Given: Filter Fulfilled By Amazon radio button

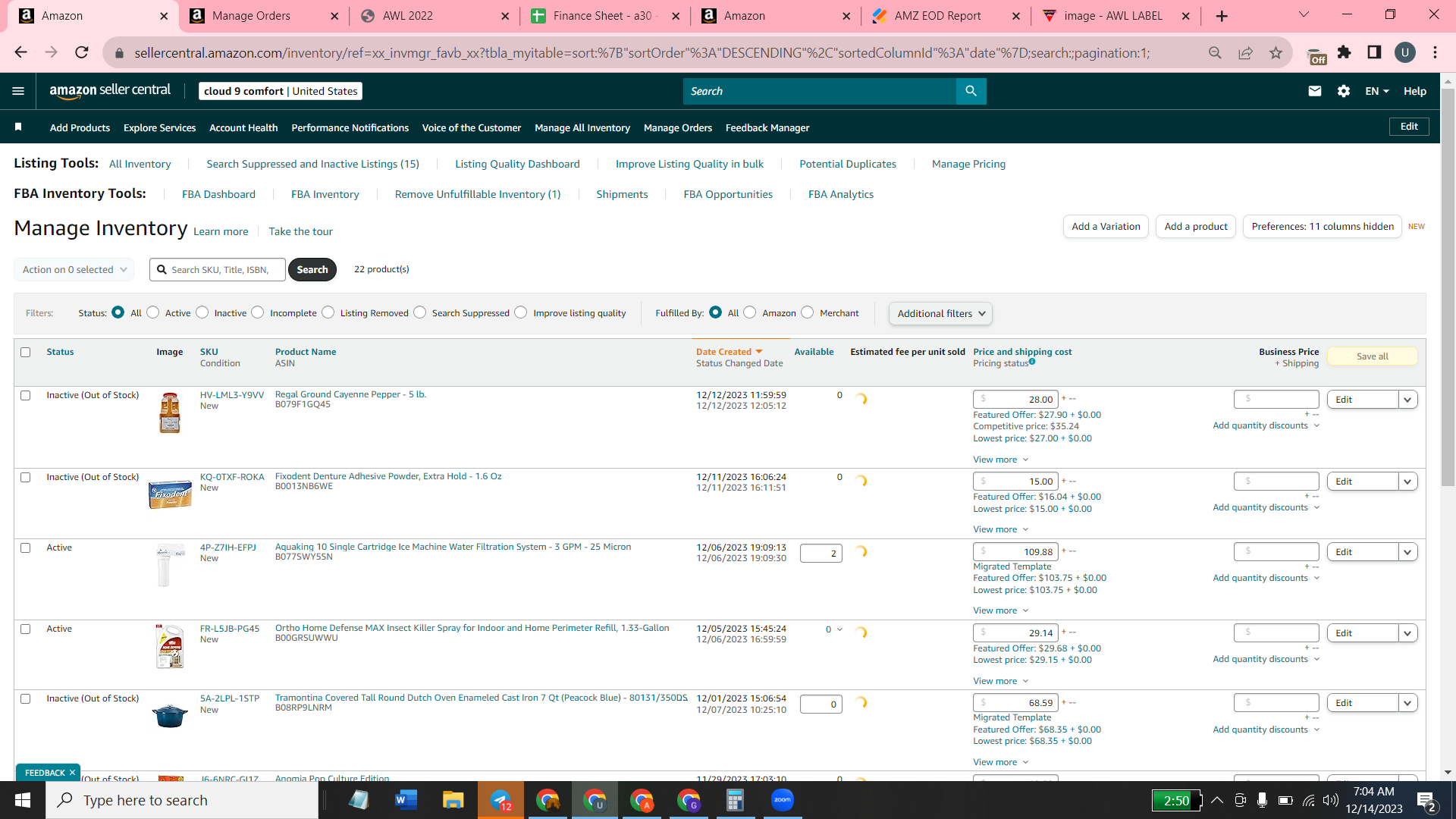Looking at the screenshot, I should [750, 312].
